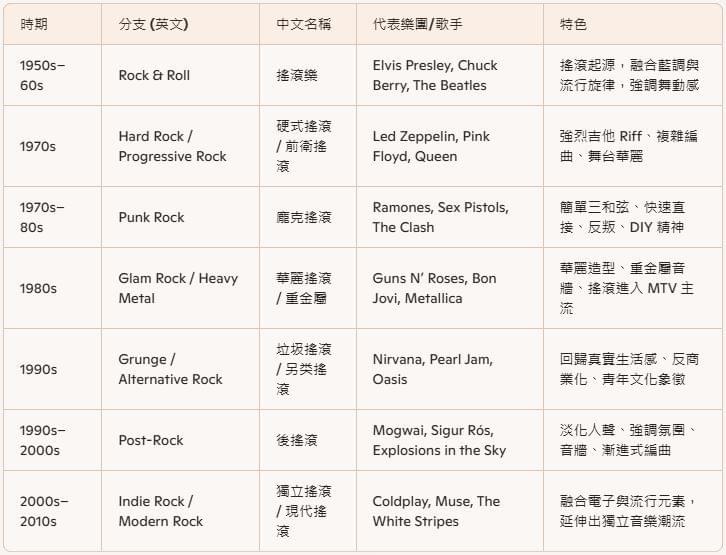Select the Guns N' Roses, Bon Jovi cell
Image resolution: width=726 pixels, height=555 pixels.
pos(450,288)
